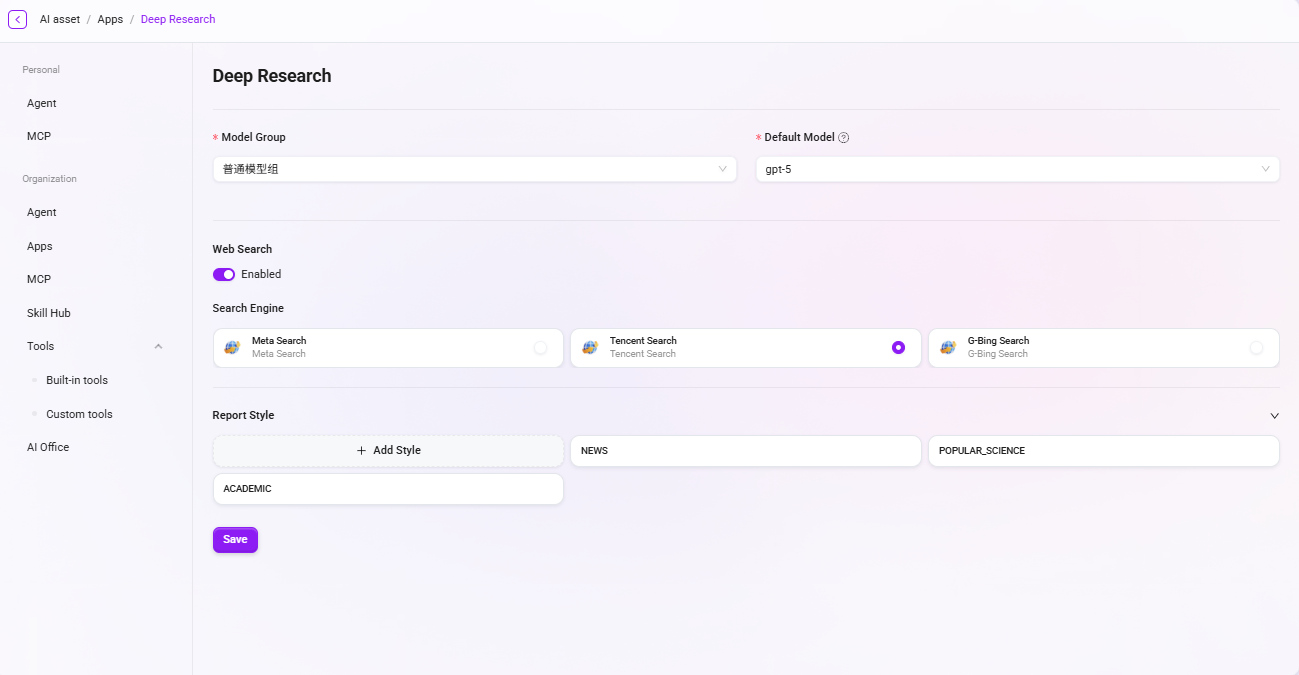This screenshot has width=1299, height=675.
Task: Click the Tencent Search engine logo icon
Action: pyautogui.click(x=590, y=347)
